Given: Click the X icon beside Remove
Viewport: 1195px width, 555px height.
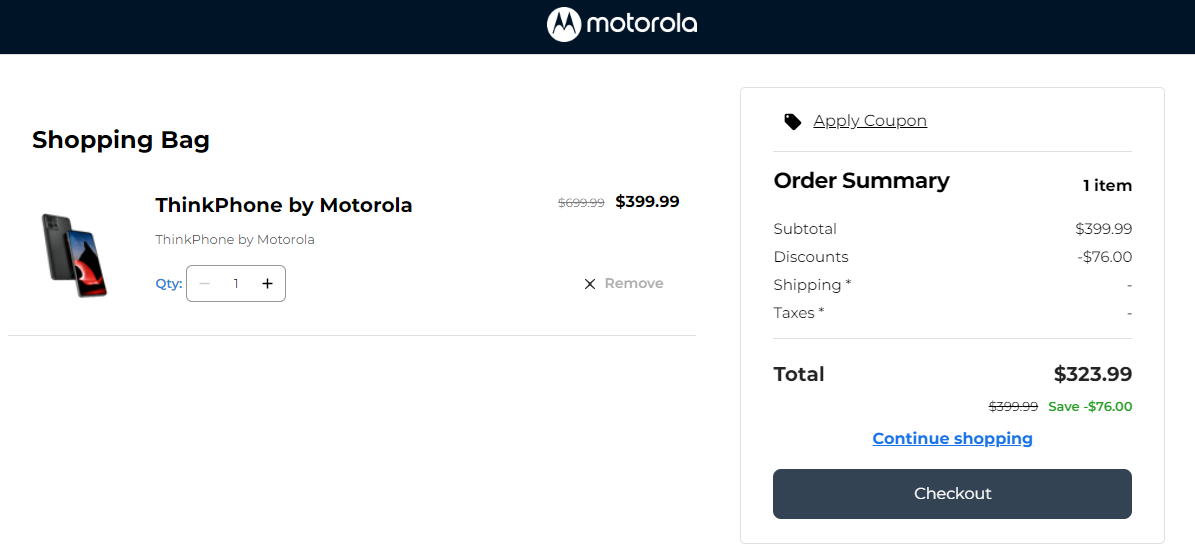Looking at the screenshot, I should tap(590, 284).
